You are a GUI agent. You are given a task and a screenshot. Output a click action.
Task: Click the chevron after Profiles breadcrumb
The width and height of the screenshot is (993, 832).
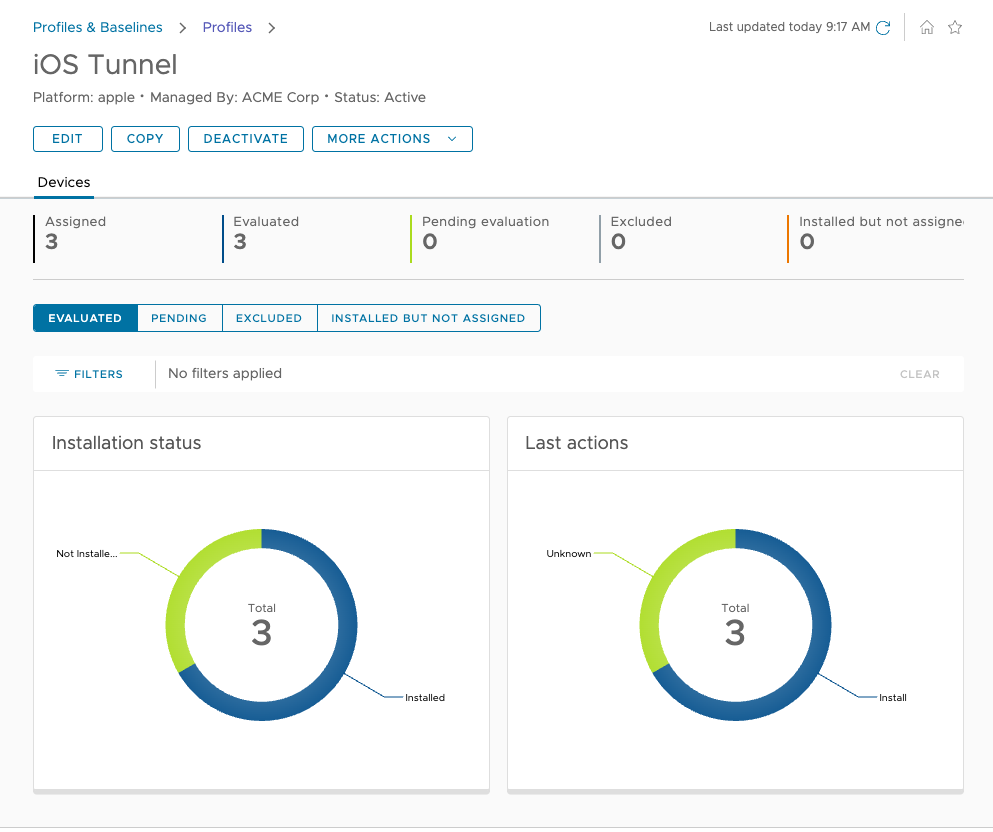(x=272, y=28)
